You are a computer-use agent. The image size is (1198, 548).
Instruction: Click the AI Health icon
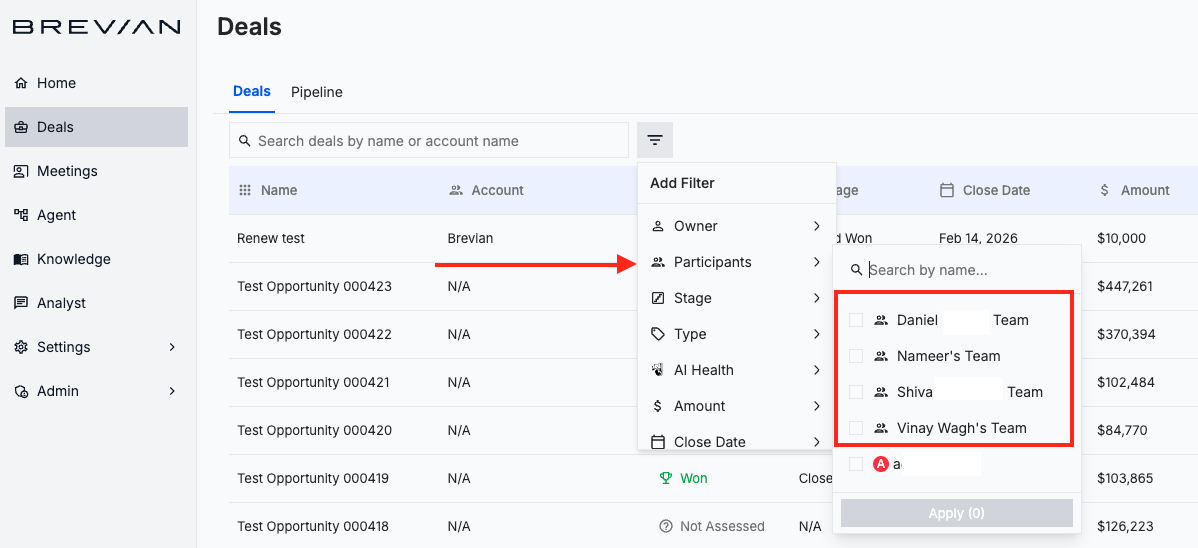[x=657, y=370]
